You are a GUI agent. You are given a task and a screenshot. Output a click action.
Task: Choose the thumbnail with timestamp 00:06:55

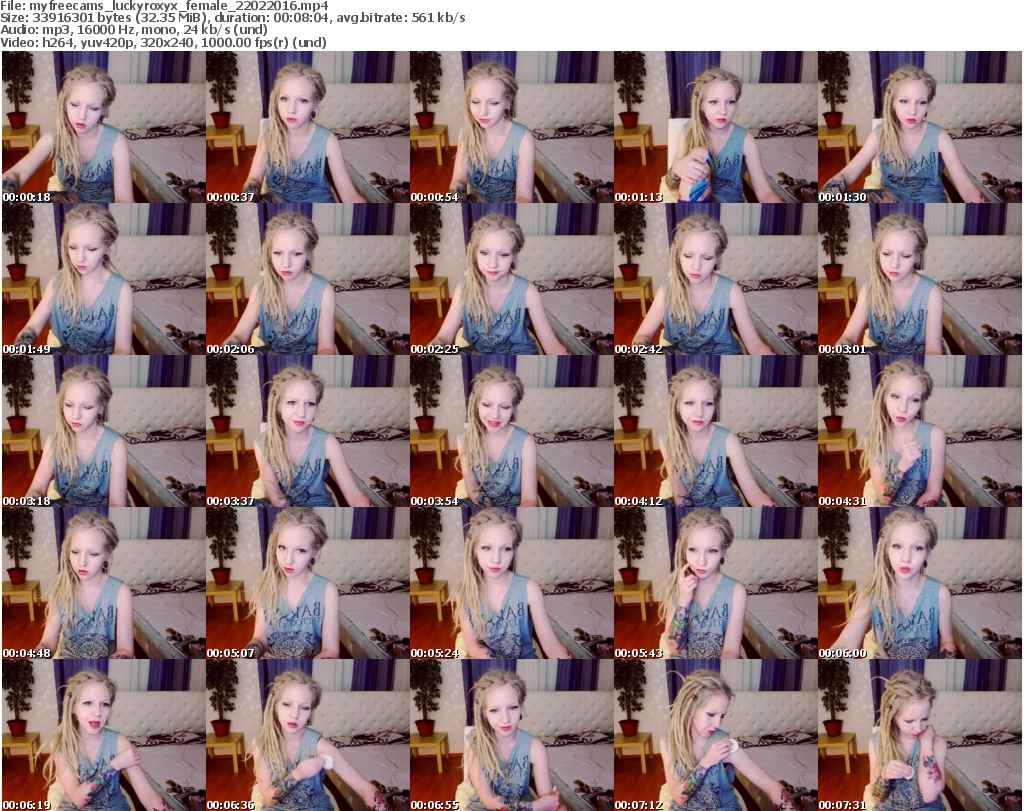coord(512,735)
